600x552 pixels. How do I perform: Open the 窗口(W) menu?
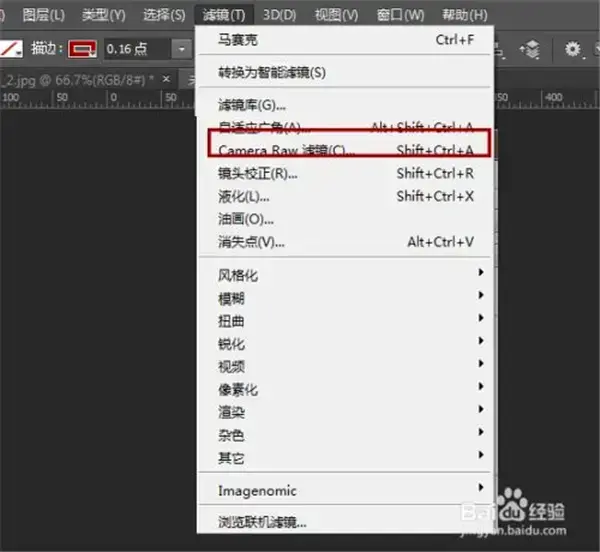(x=400, y=15)
